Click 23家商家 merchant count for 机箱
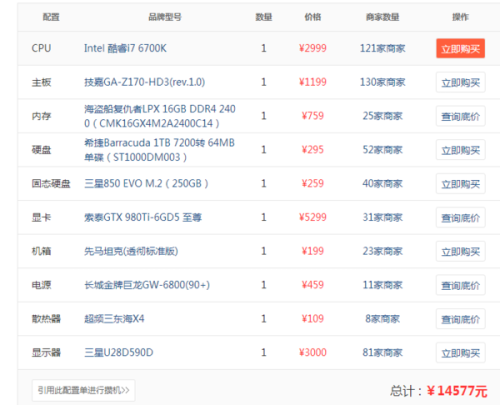This screenshot has width=500, height=405. click(x=383, y=251)
